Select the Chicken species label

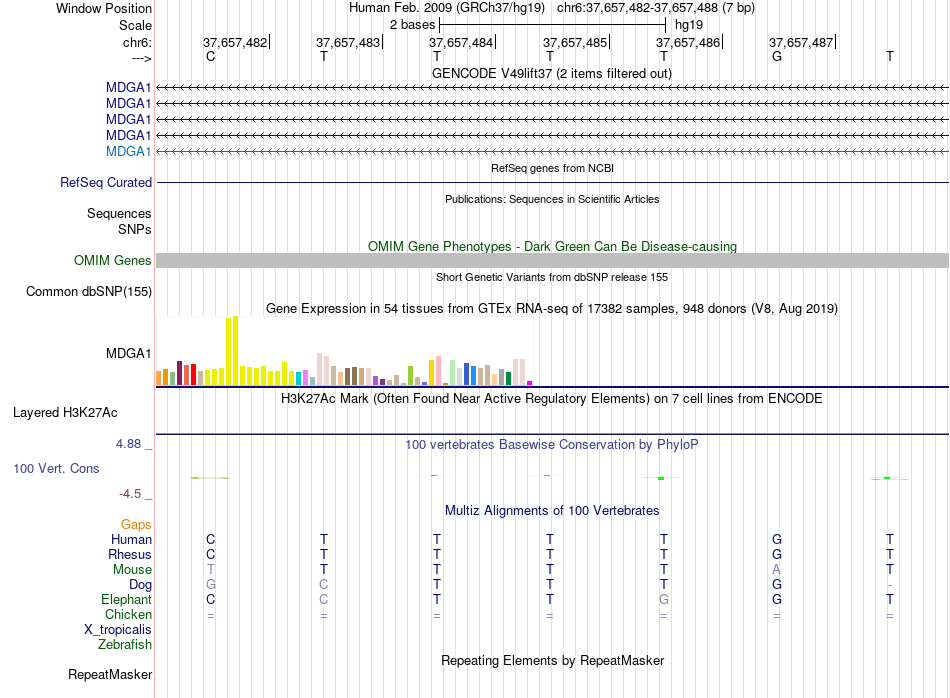tap(128, 614)
